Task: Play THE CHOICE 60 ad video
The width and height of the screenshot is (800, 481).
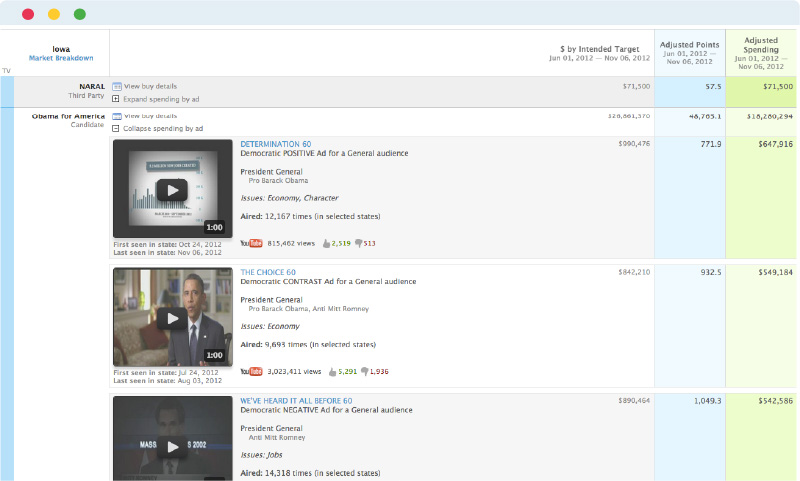Action: point(172,318)
